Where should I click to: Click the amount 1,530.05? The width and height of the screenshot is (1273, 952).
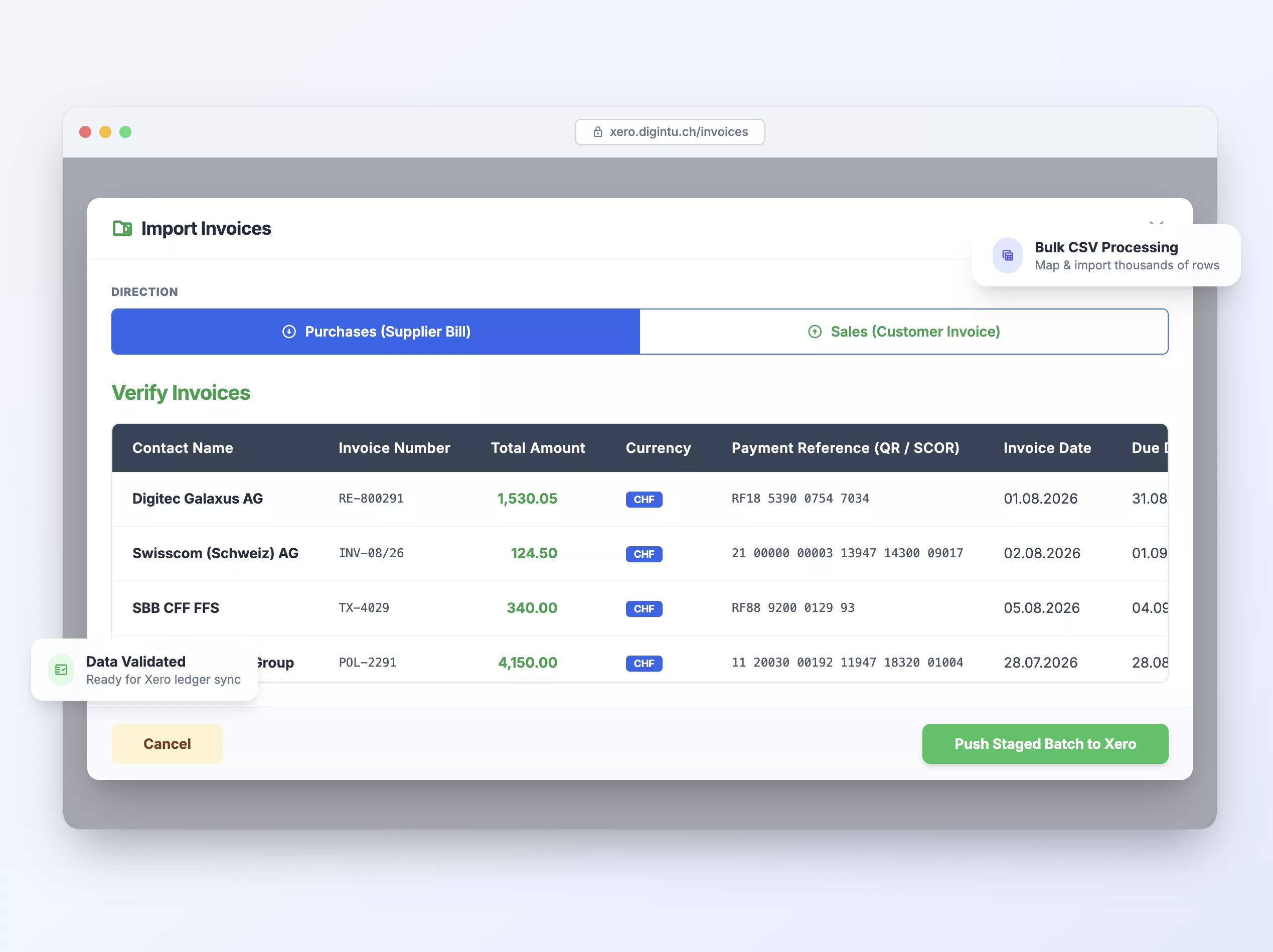[x=527, y=499]
